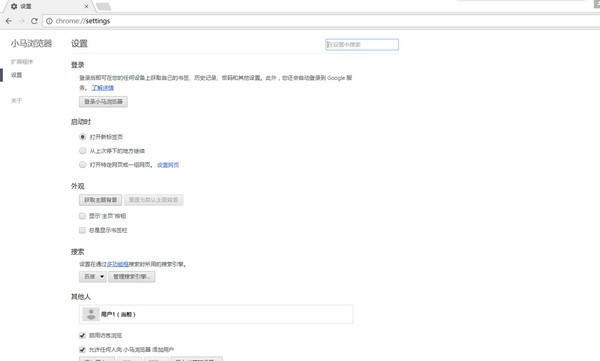Uncheck the 启用访客浏览 checkbox

(x=82, y=335)
